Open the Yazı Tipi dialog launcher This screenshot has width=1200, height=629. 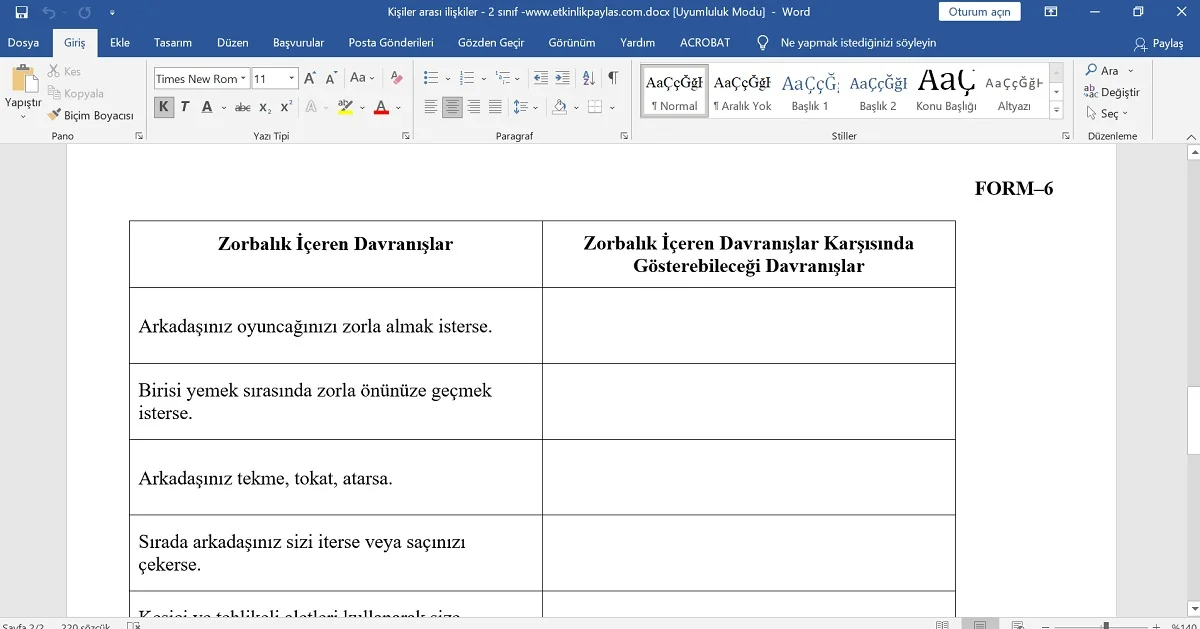tap(406, 136)
